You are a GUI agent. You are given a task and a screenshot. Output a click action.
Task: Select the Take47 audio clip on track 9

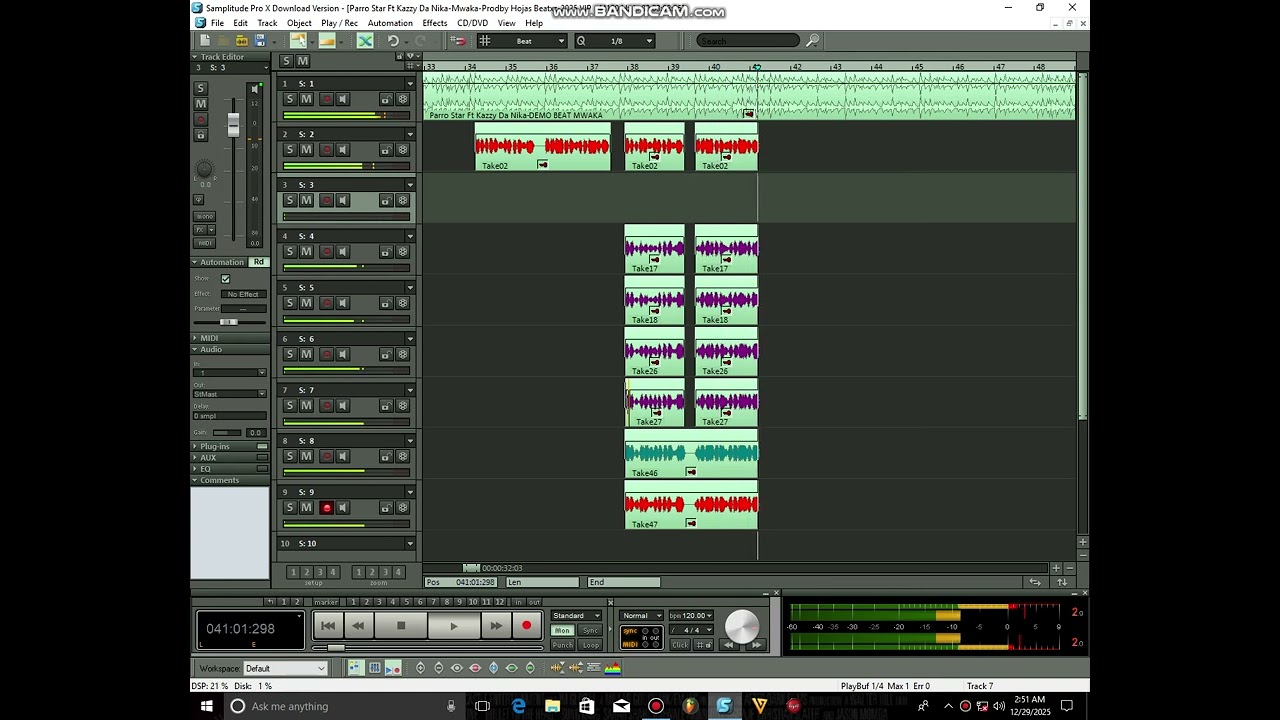(691, 506)
